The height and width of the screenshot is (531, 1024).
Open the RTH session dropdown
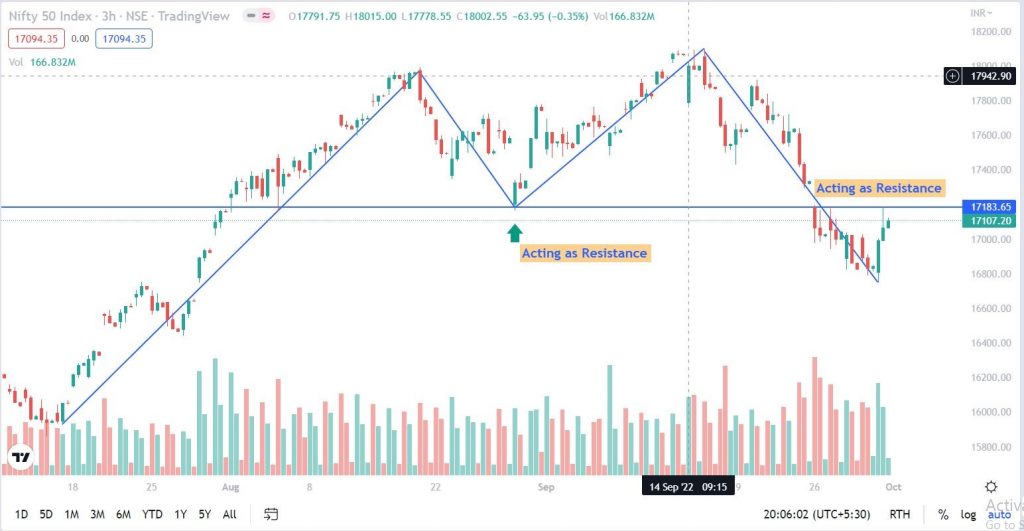pyautogui.click(x=899, y=515)
